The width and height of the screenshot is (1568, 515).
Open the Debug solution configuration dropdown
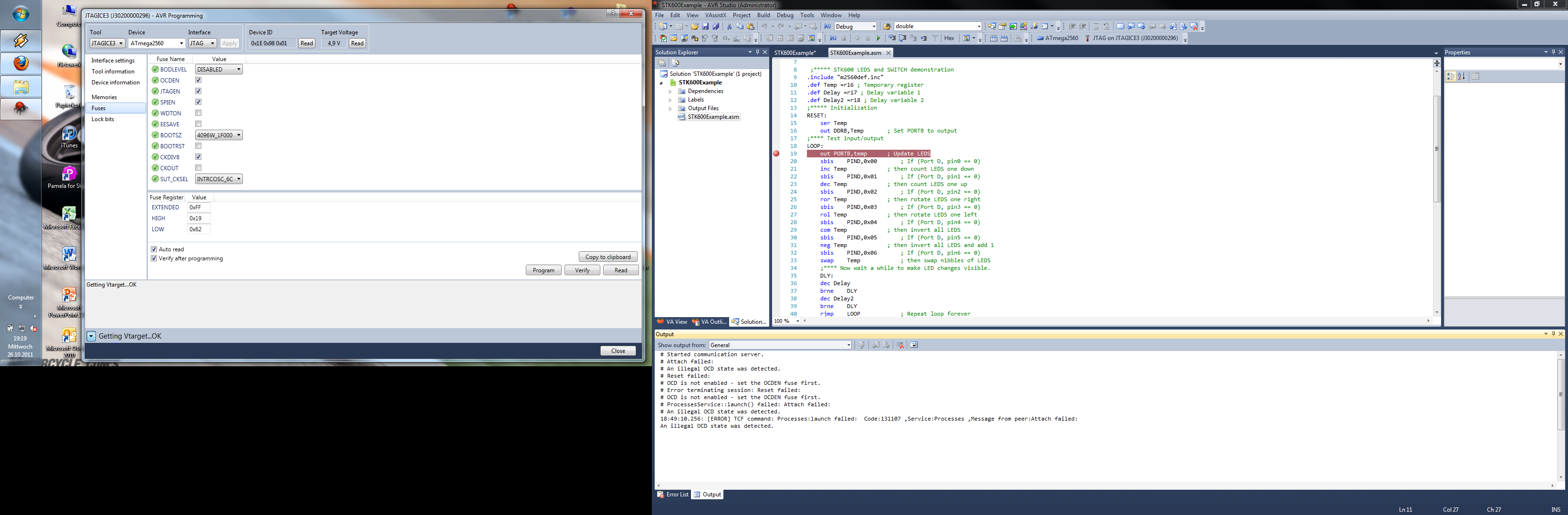[855, 26]
